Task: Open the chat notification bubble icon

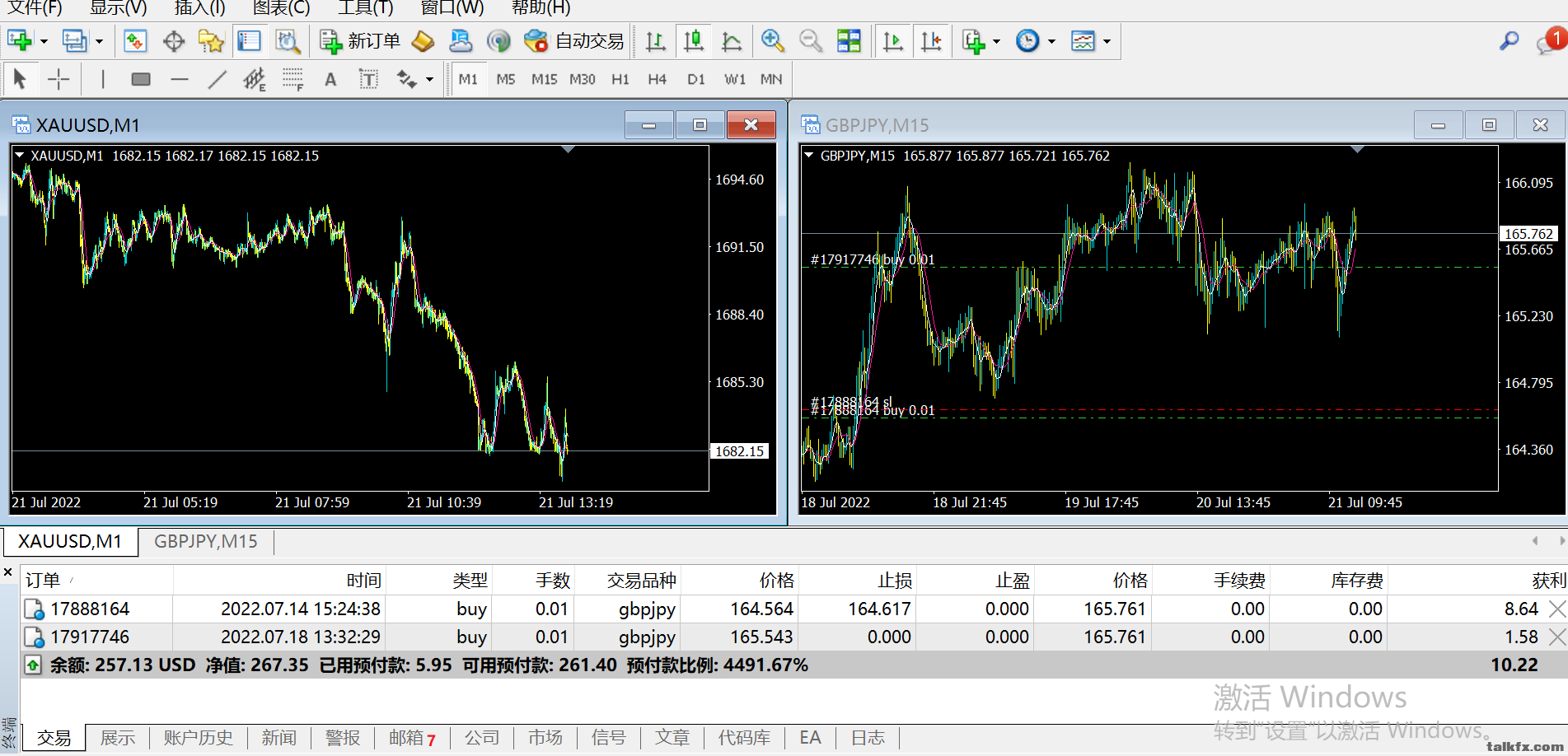Action: pos(1549,41)
